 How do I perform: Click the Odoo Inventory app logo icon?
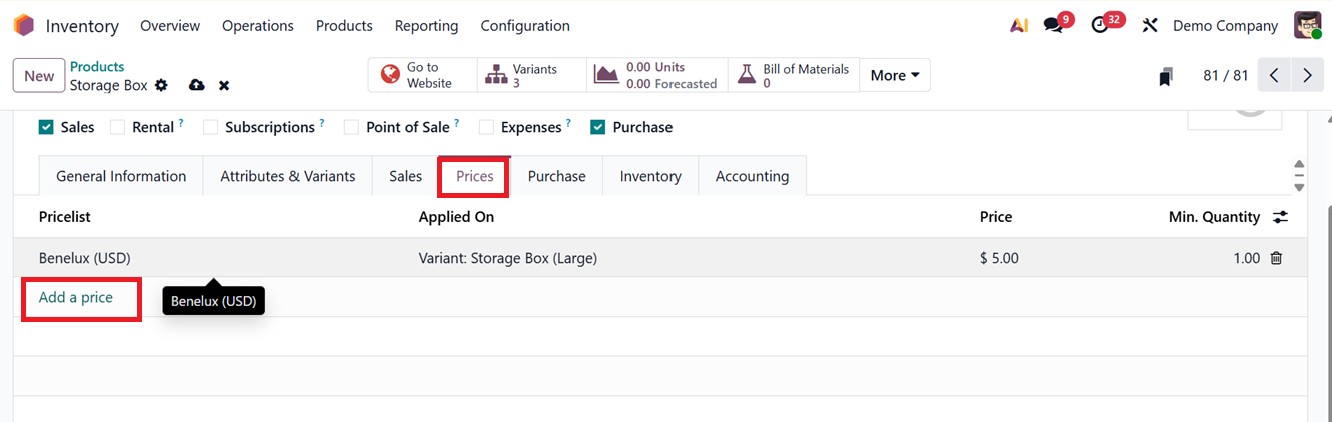[x=24, y=26]
